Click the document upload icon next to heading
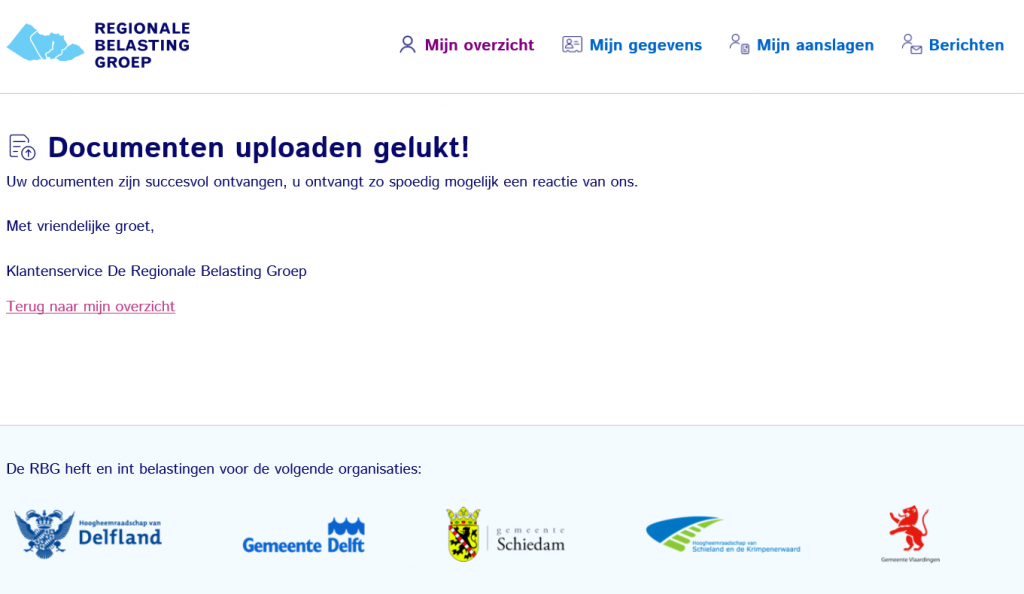This screenshot has width=1024, height=594. click(x=22, y=147)
